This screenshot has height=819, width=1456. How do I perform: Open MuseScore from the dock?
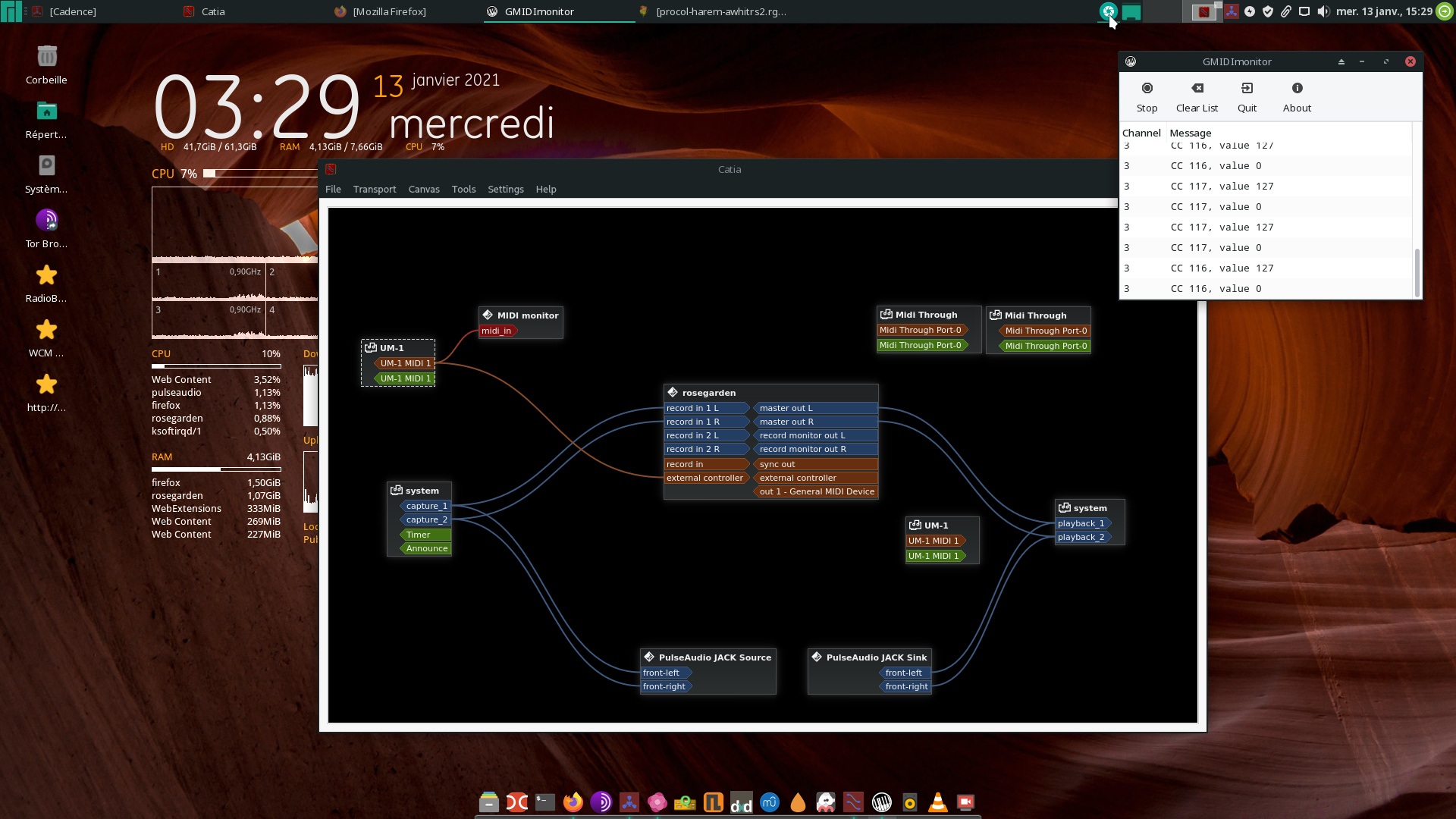[770, 802]
